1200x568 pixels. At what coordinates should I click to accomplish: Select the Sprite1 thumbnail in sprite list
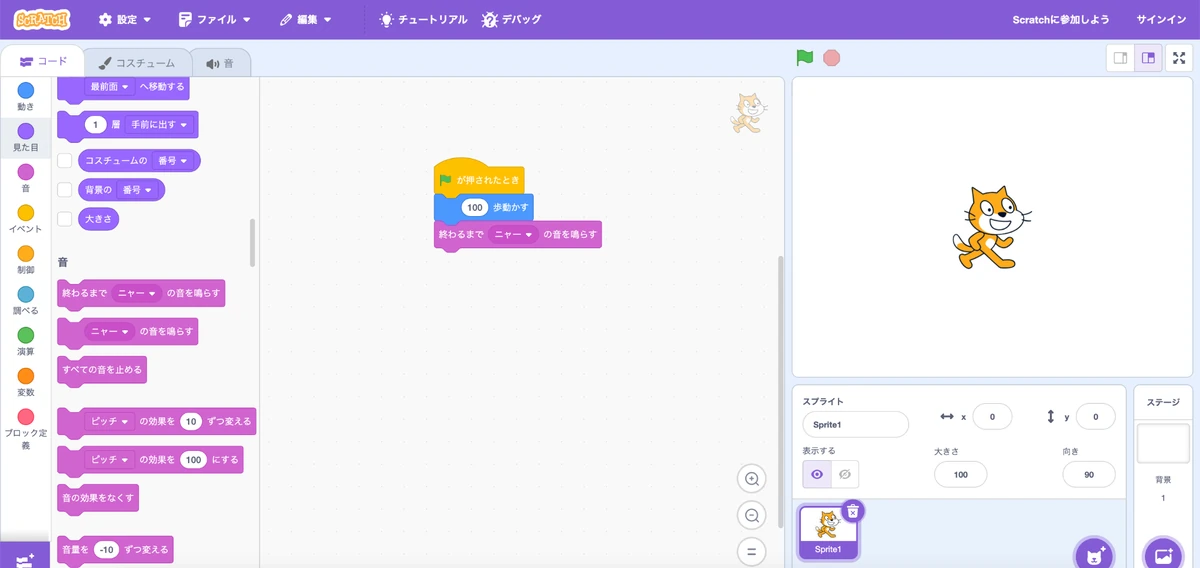828,531
